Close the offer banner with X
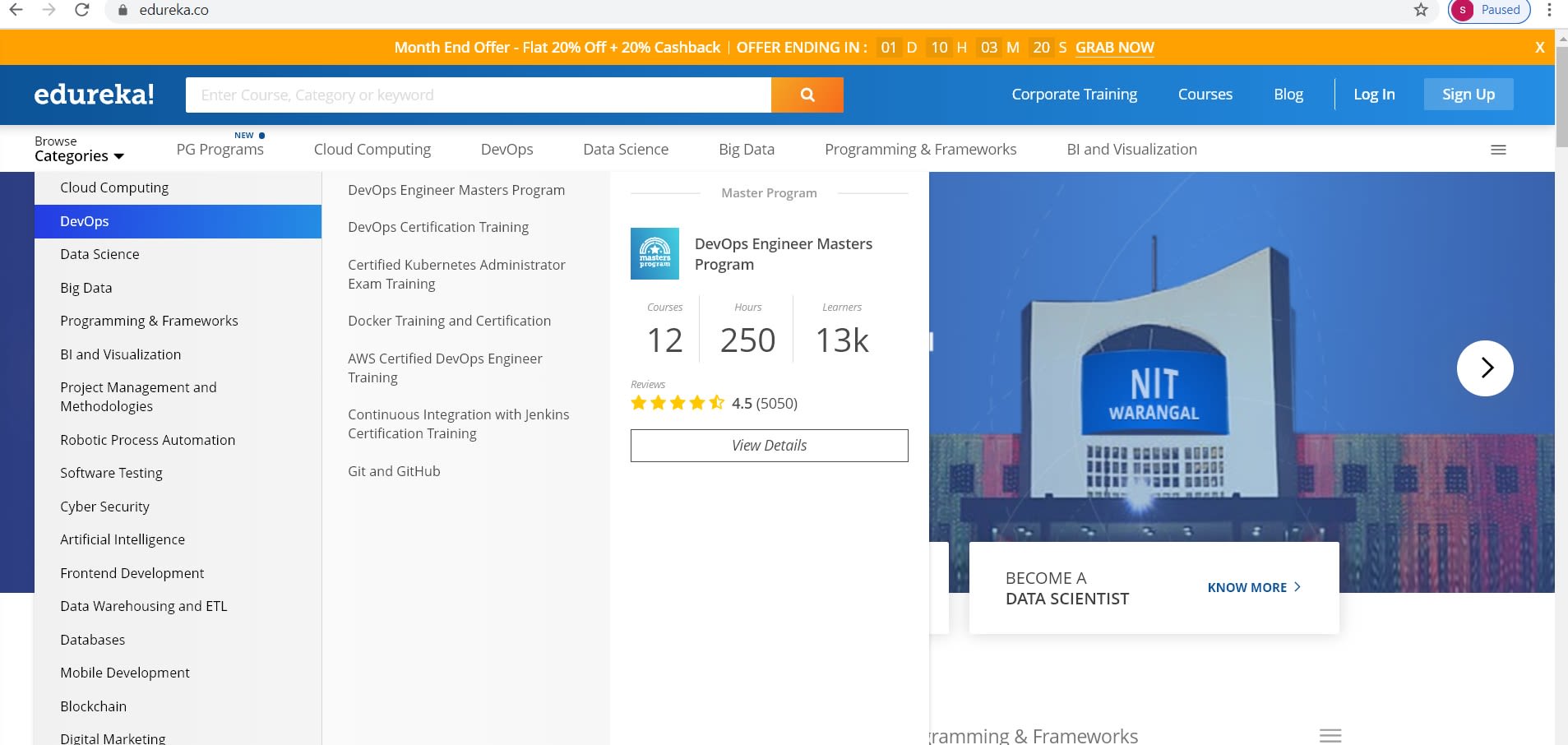 click(x=1539, y=48)
